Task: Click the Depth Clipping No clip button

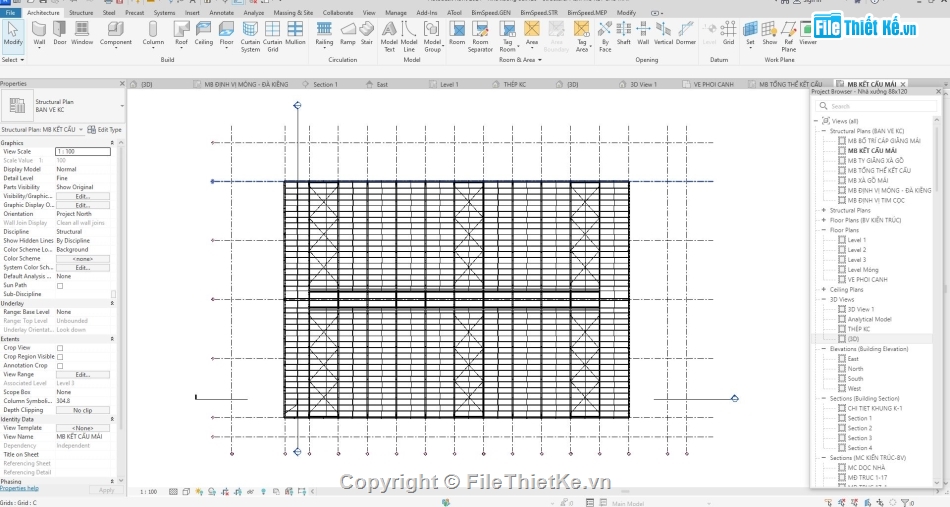Action: pyautogui.click(x=82, y=410)
